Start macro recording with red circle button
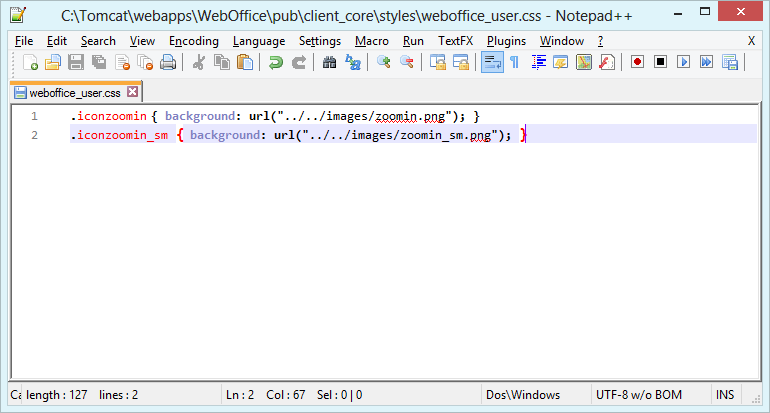 (x=637, y=62)
